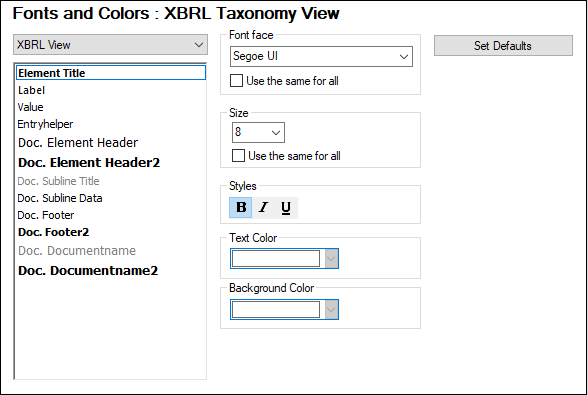Enable Font face 'Use the same for all'
Viewport: 588px width, 395px height.
tap(236, 81)
